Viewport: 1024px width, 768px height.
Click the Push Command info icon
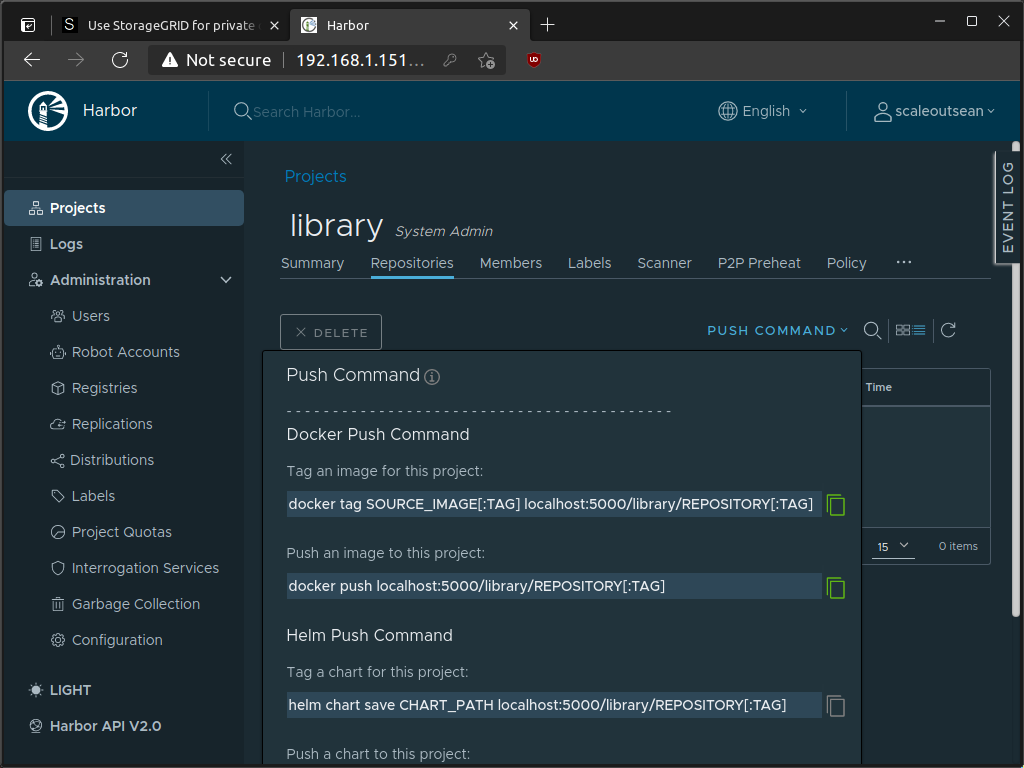point(432,377)
